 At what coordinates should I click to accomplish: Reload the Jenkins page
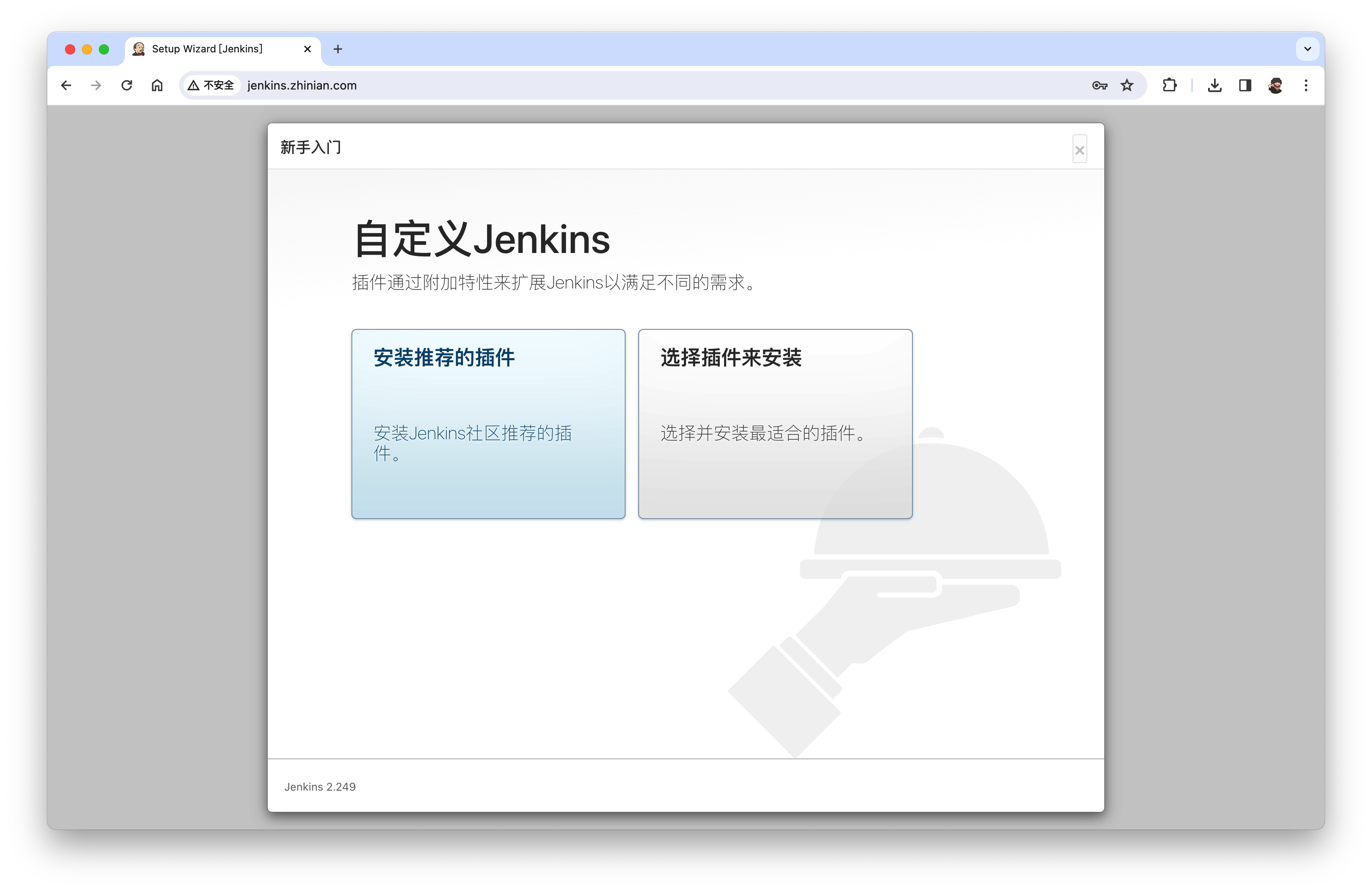coord(127,85)
